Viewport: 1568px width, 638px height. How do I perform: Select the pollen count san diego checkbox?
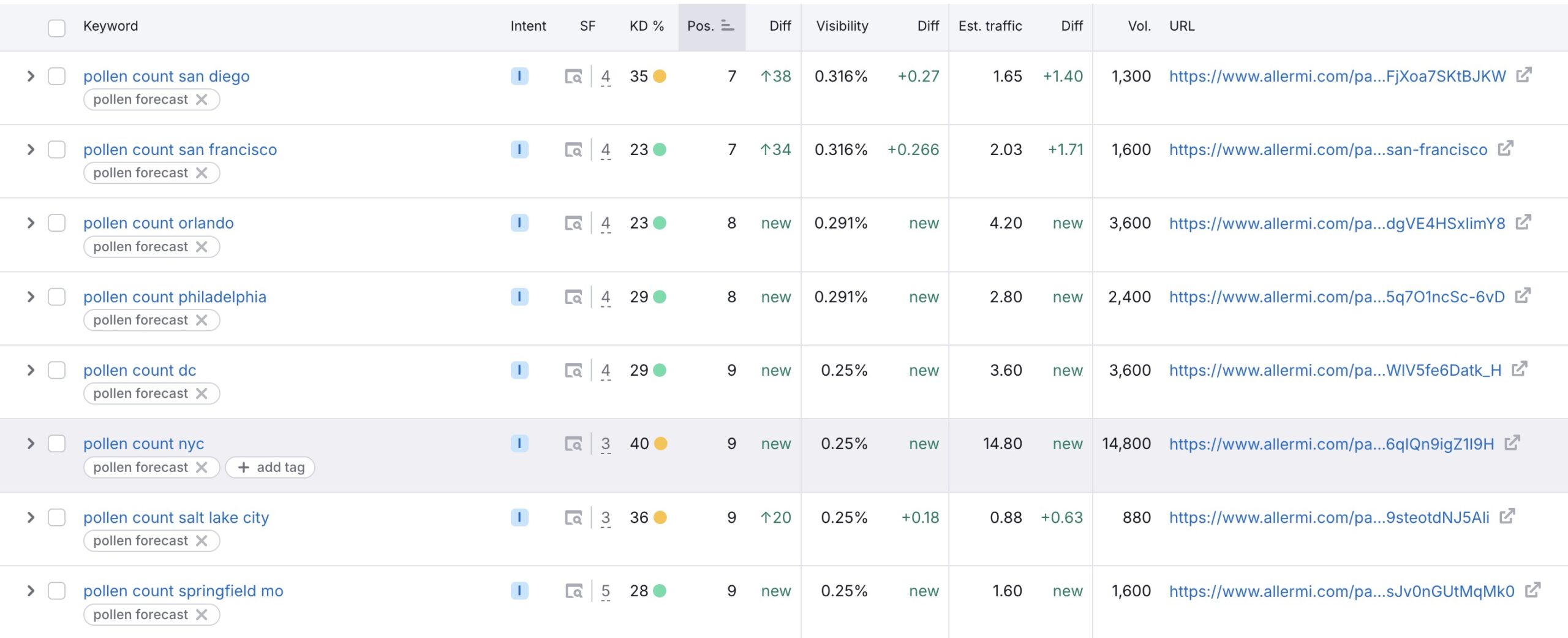pos(56,76)
